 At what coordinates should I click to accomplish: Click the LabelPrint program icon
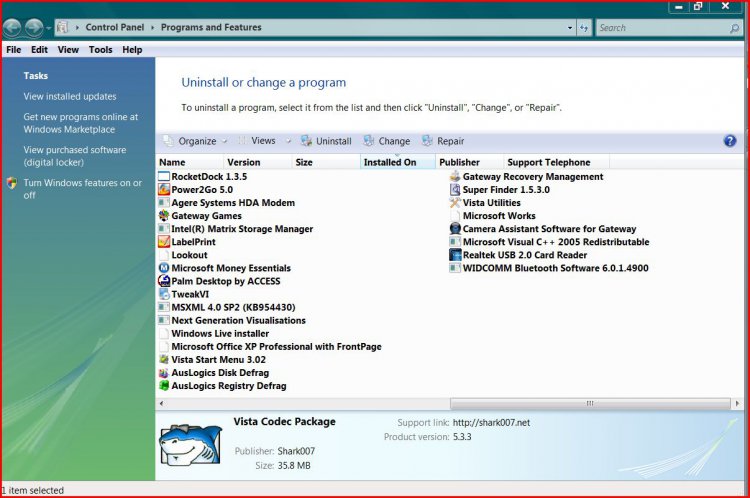click(164, 242)
